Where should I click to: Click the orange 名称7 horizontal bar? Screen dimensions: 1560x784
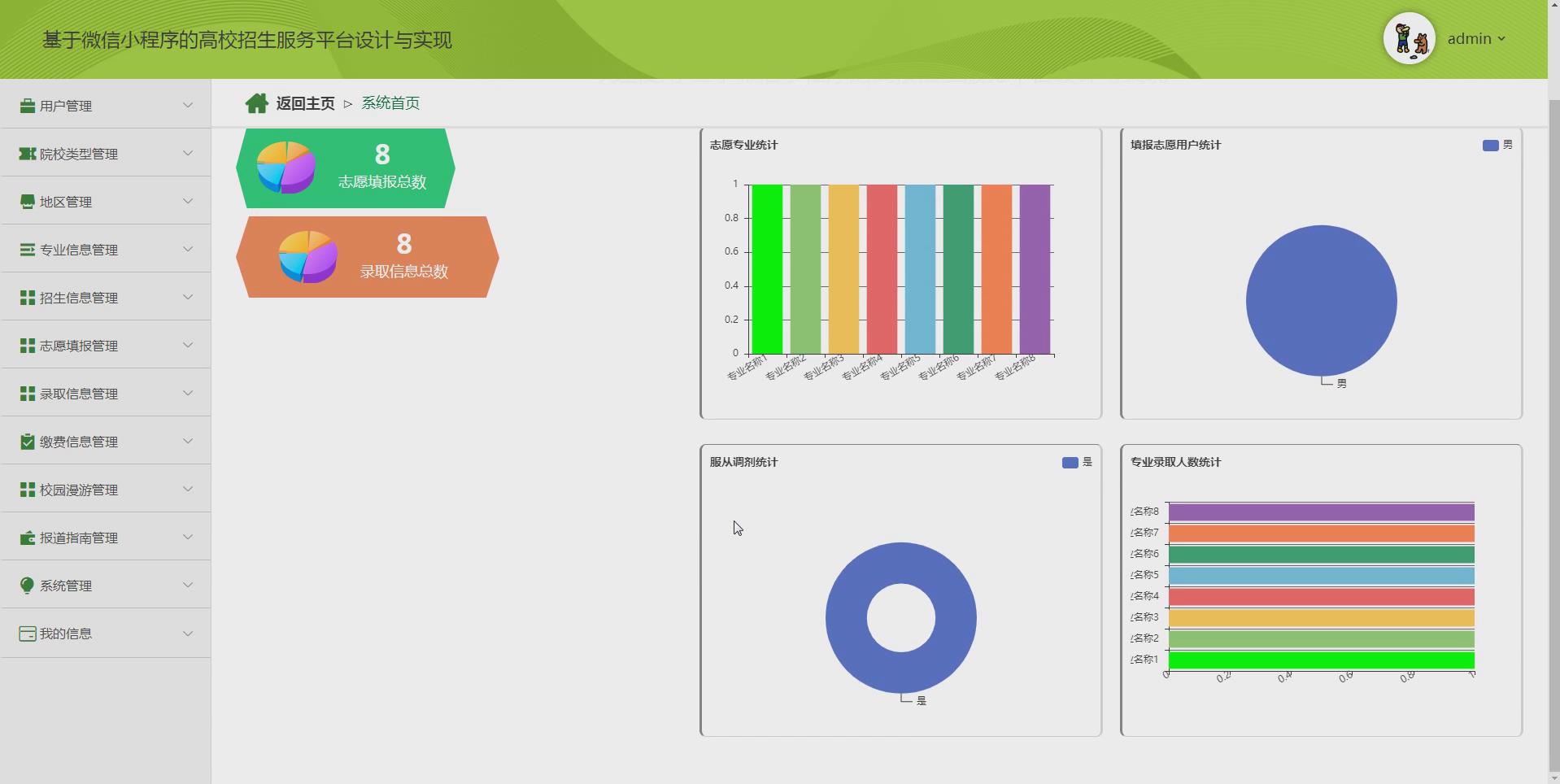[1321, 533]
